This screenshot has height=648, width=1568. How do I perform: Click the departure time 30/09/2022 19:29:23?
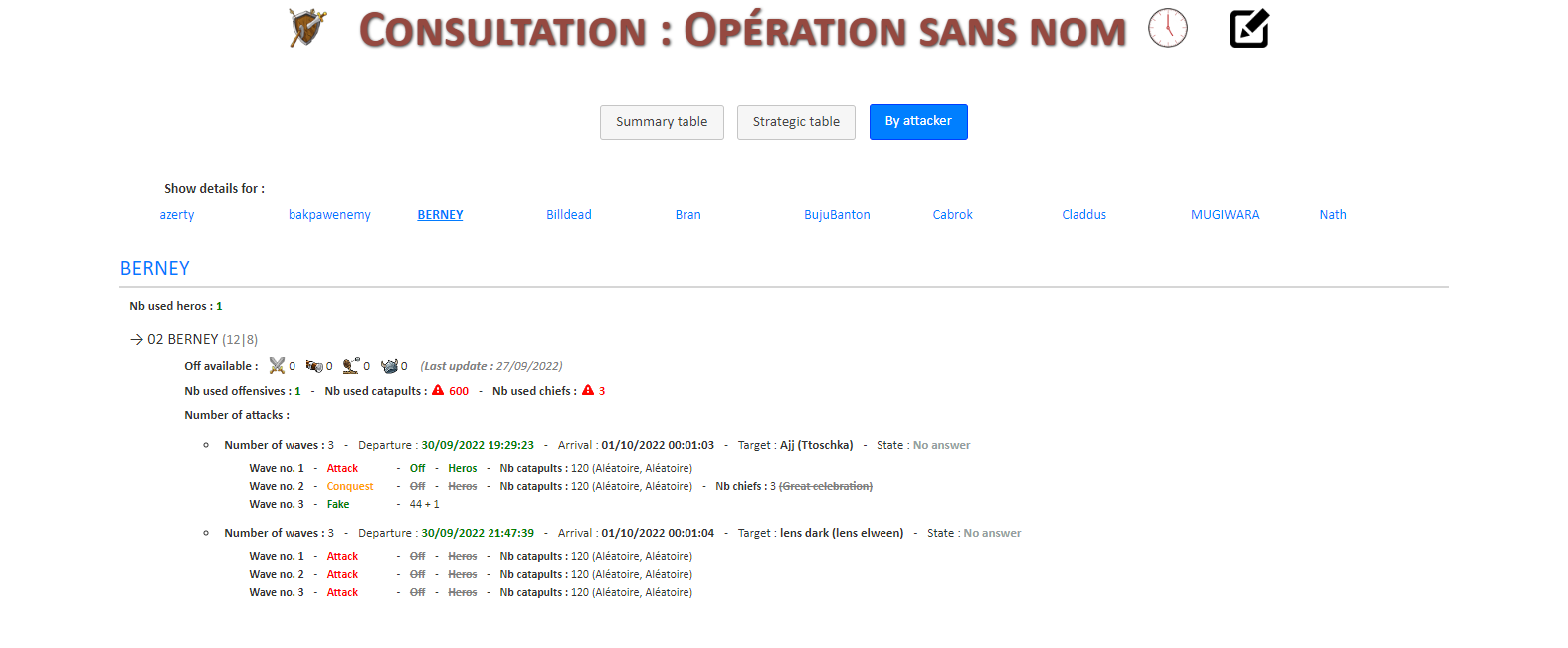[x=478, y=445]
